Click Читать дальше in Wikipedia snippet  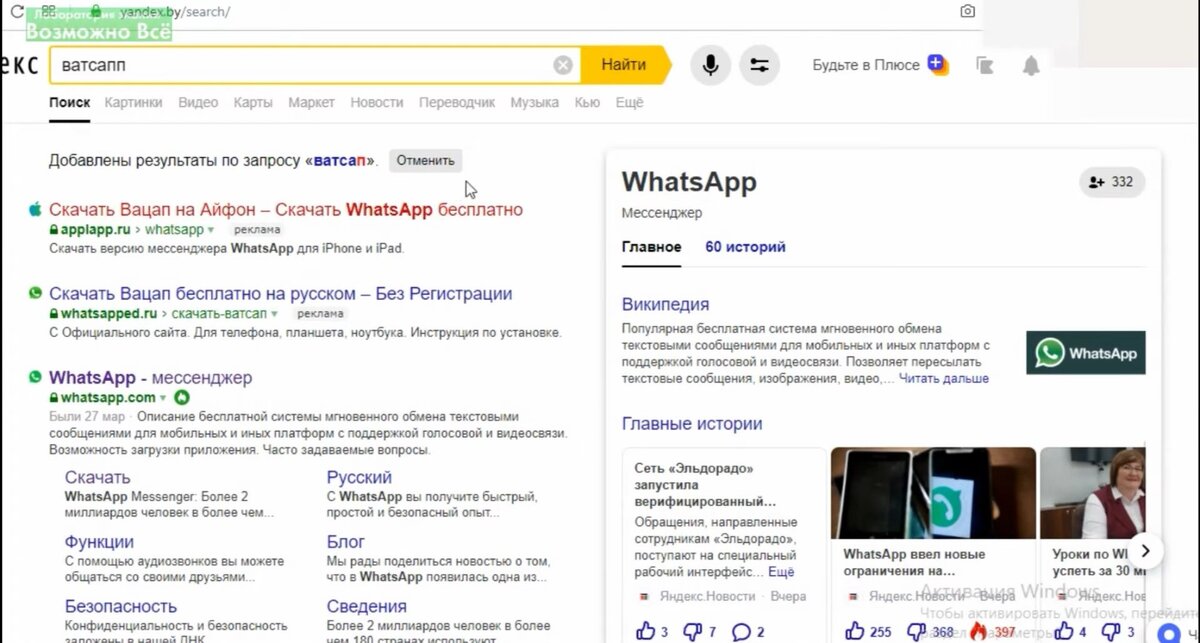click(944, 379)
